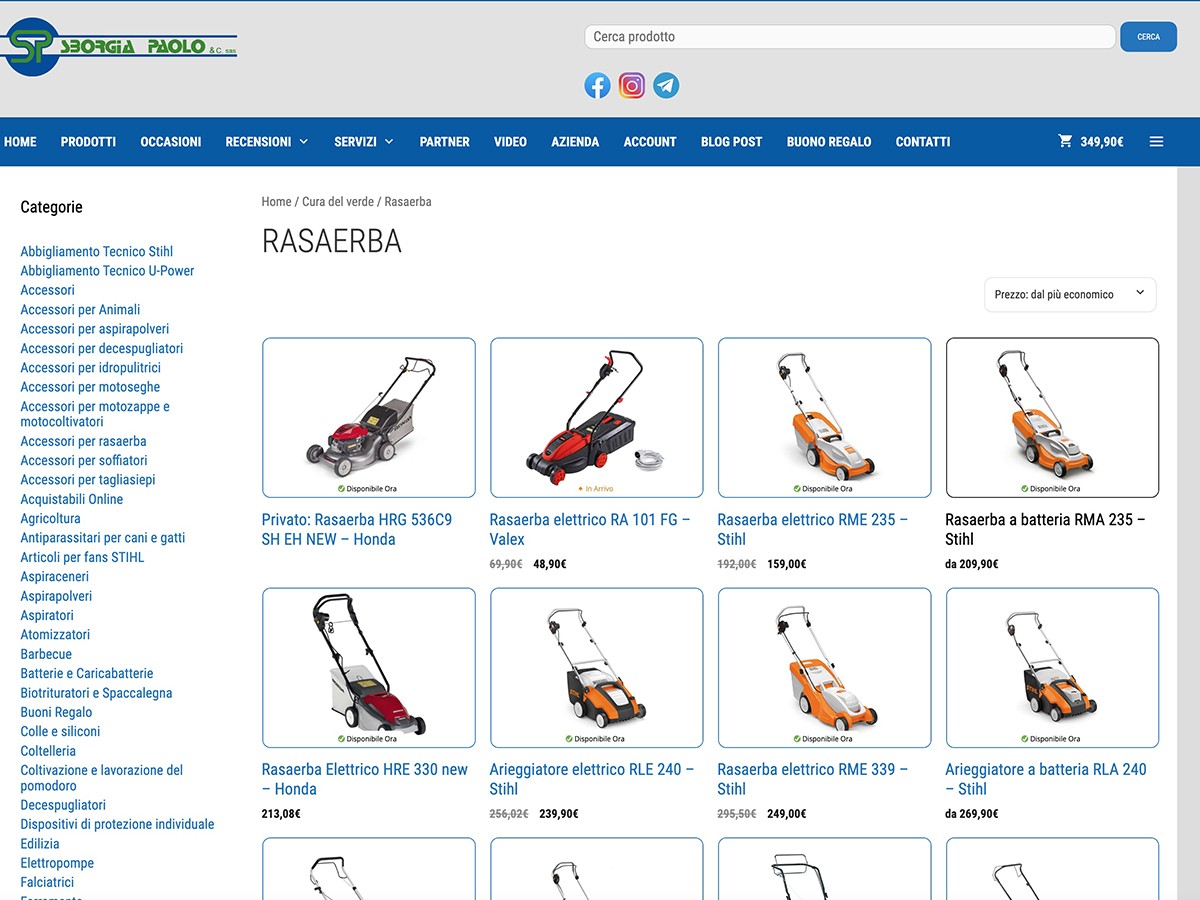Open Arieggiatore elettrico RLE 240 Stihl link
Viewport: 1200px width, 900px height.
[x=592, y=779]
